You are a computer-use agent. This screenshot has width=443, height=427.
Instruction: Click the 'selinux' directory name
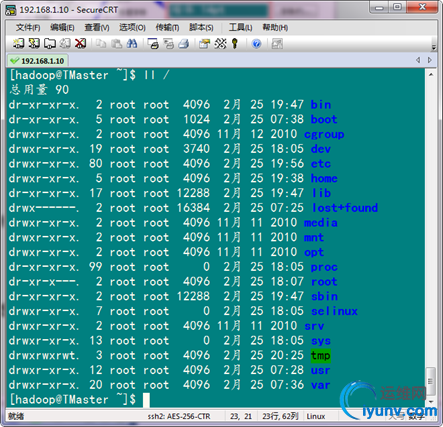(x=334, y=311)
